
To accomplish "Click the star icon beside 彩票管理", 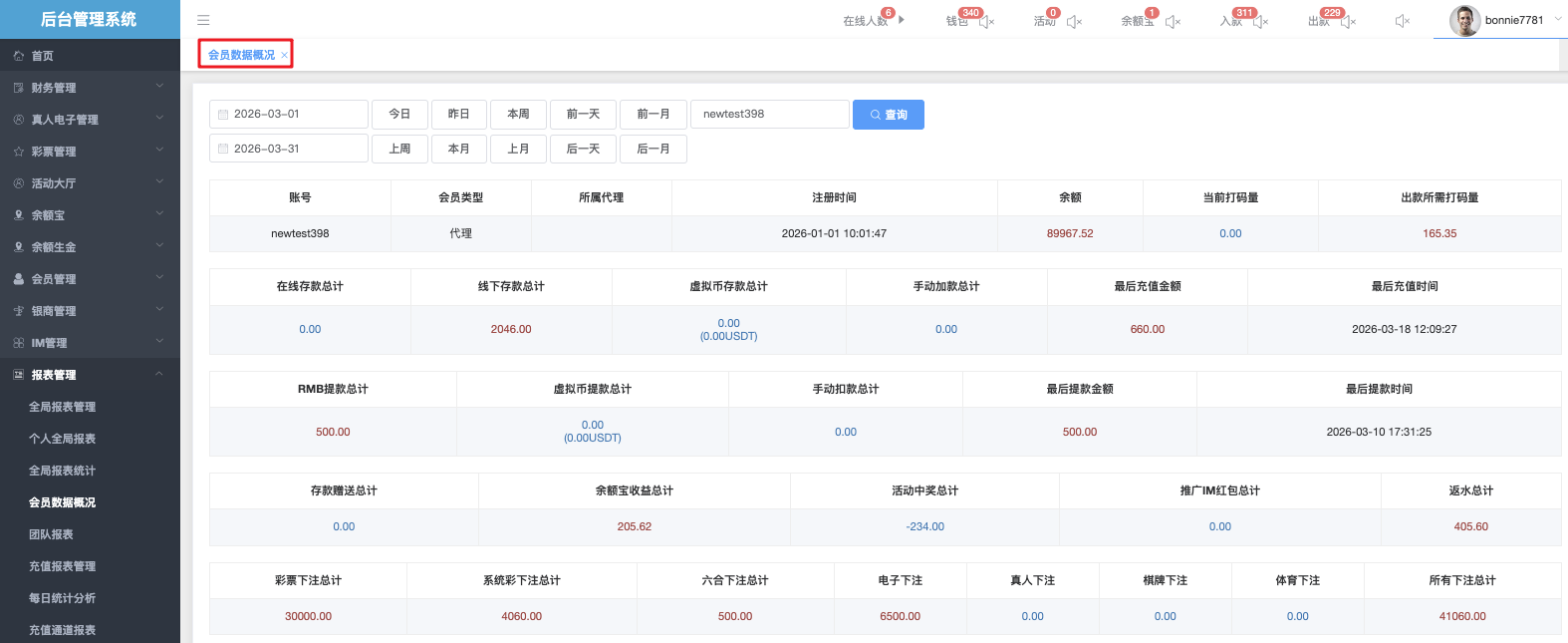I will (x=19, y=152).
